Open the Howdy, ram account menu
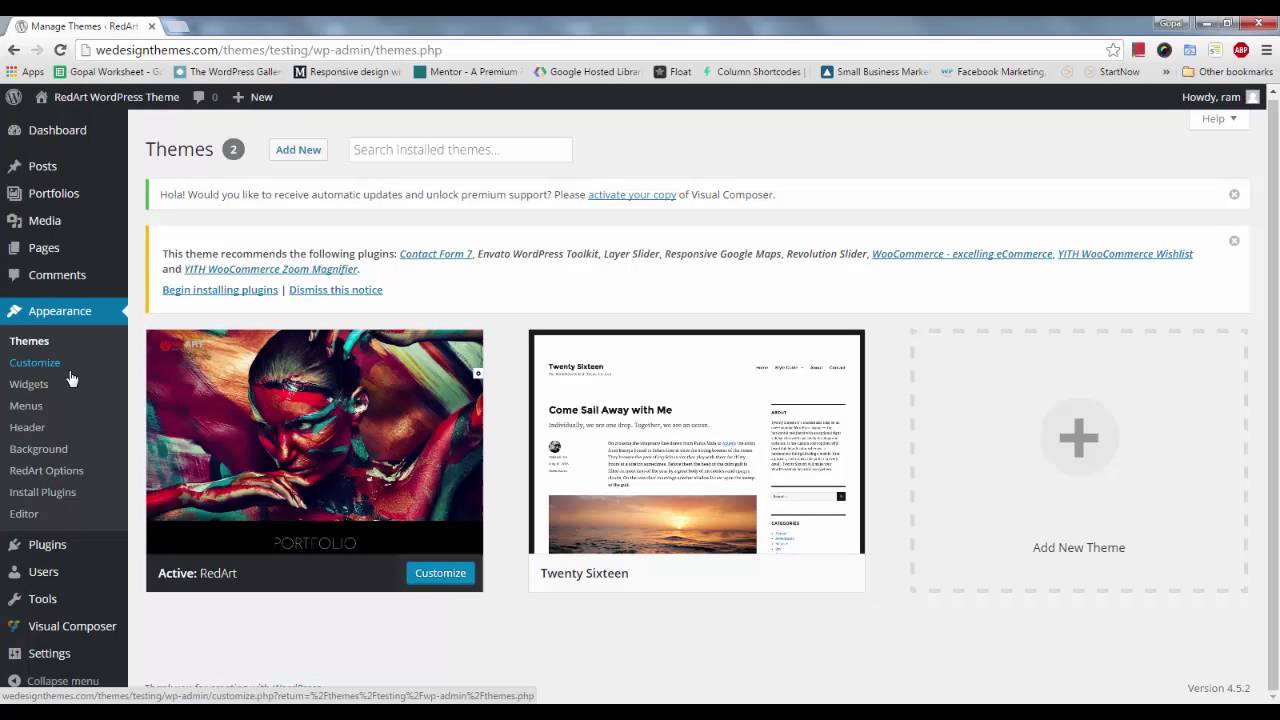Image resolution: width=1280 pixels, height=720 pixels. pos(1220,97)
